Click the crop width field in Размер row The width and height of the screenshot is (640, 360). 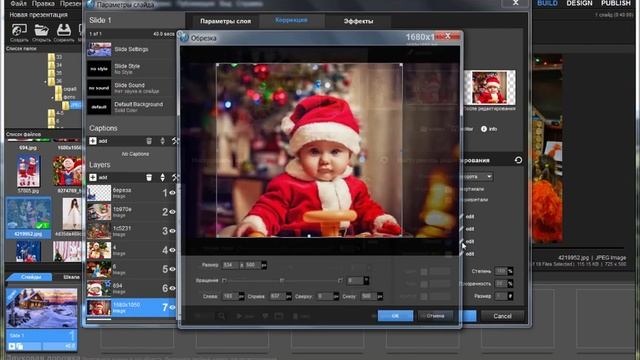(231, 265)
